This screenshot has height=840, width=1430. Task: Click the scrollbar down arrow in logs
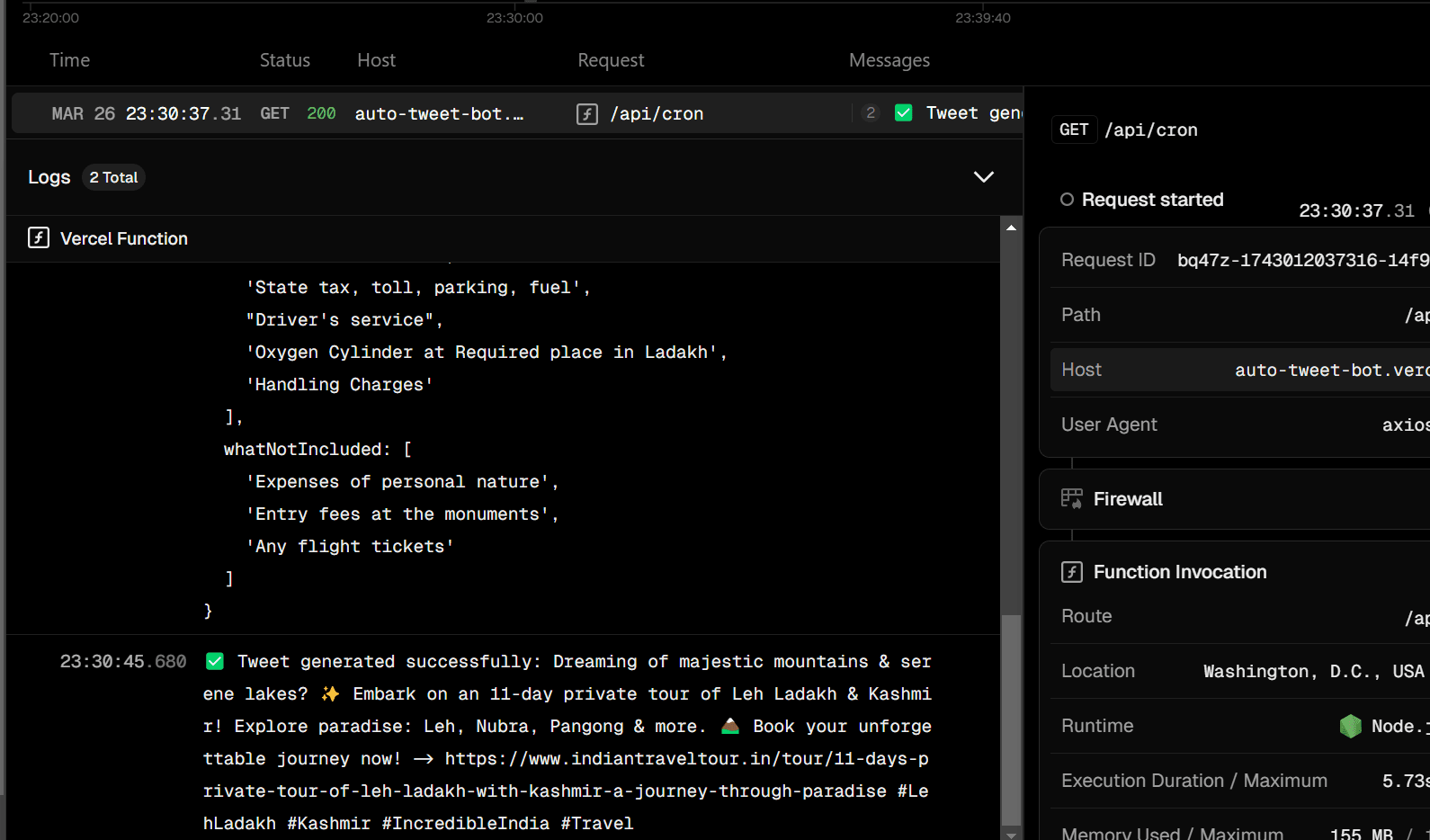point(1011,835)
